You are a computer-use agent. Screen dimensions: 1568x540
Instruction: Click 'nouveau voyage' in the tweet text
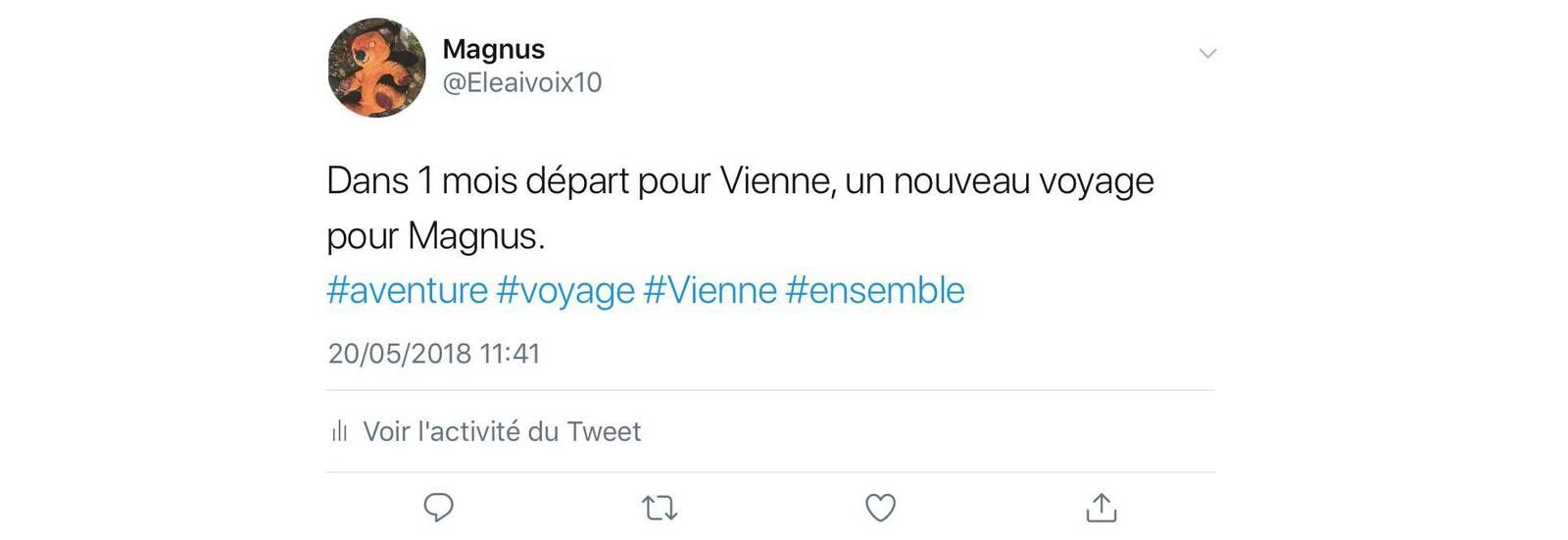pyautogui.click(x=1023, y=182)
